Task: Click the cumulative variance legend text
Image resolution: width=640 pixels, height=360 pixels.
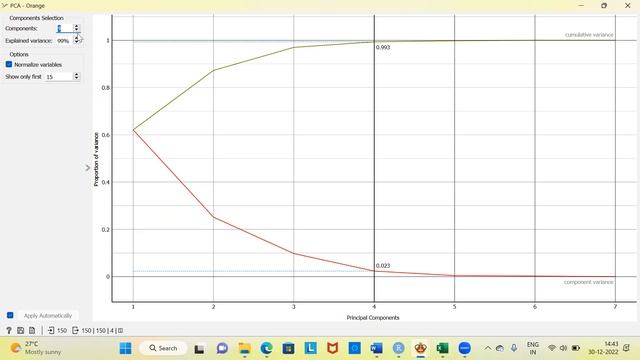Action: pyautogui.click(x=589, y=35)
